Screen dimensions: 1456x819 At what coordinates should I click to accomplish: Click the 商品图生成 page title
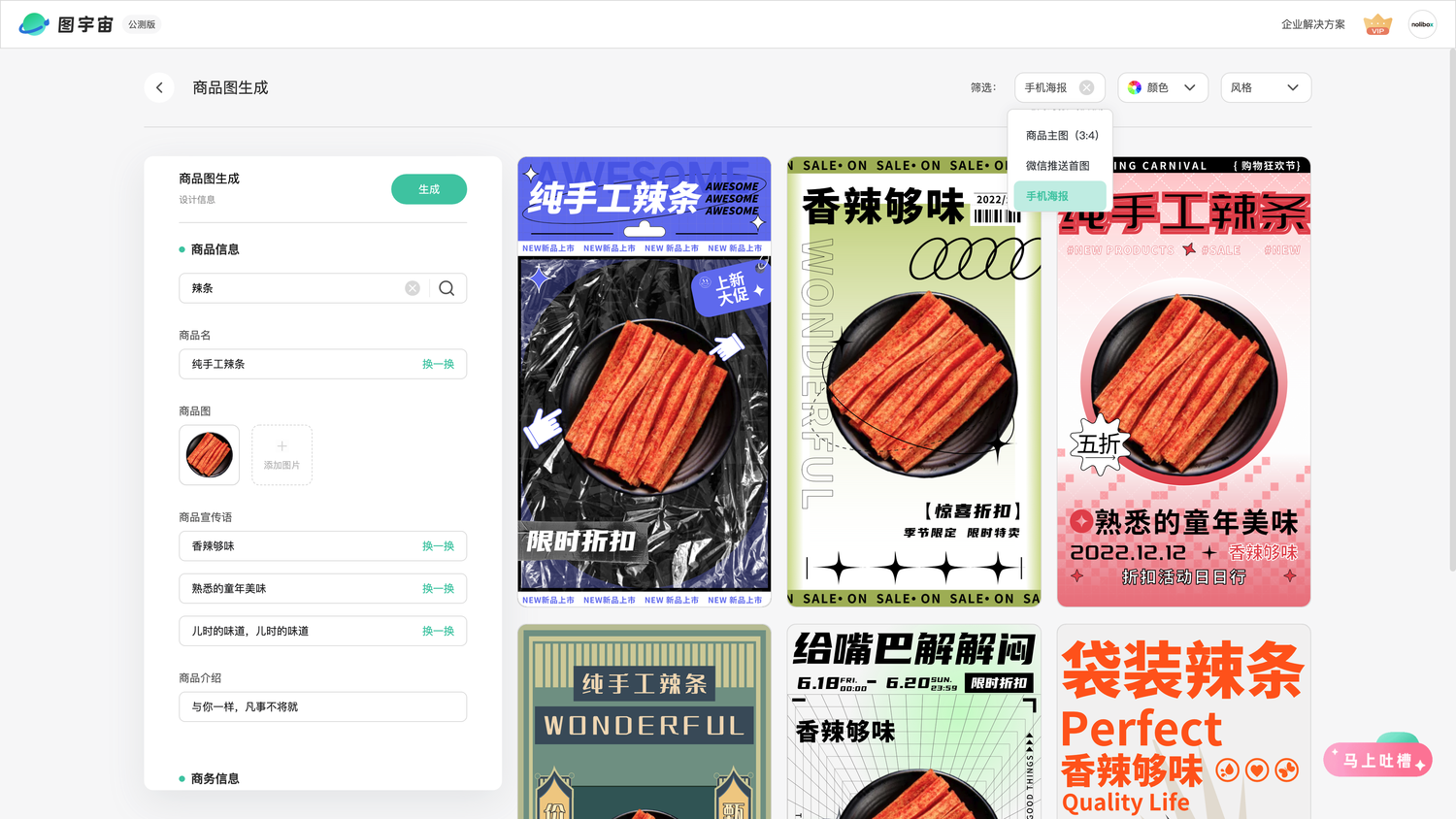230,87
